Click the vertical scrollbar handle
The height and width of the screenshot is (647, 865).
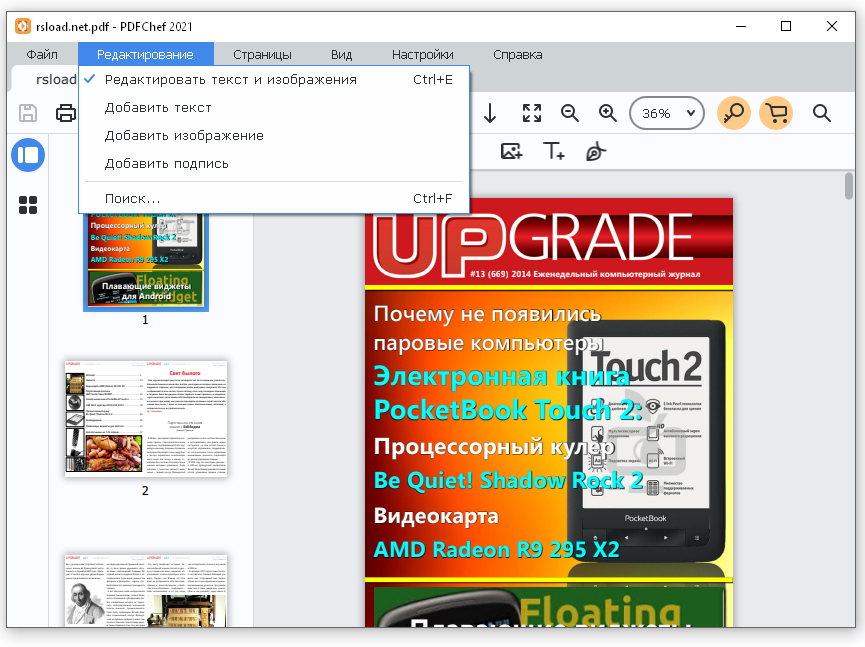click(848, 185)
